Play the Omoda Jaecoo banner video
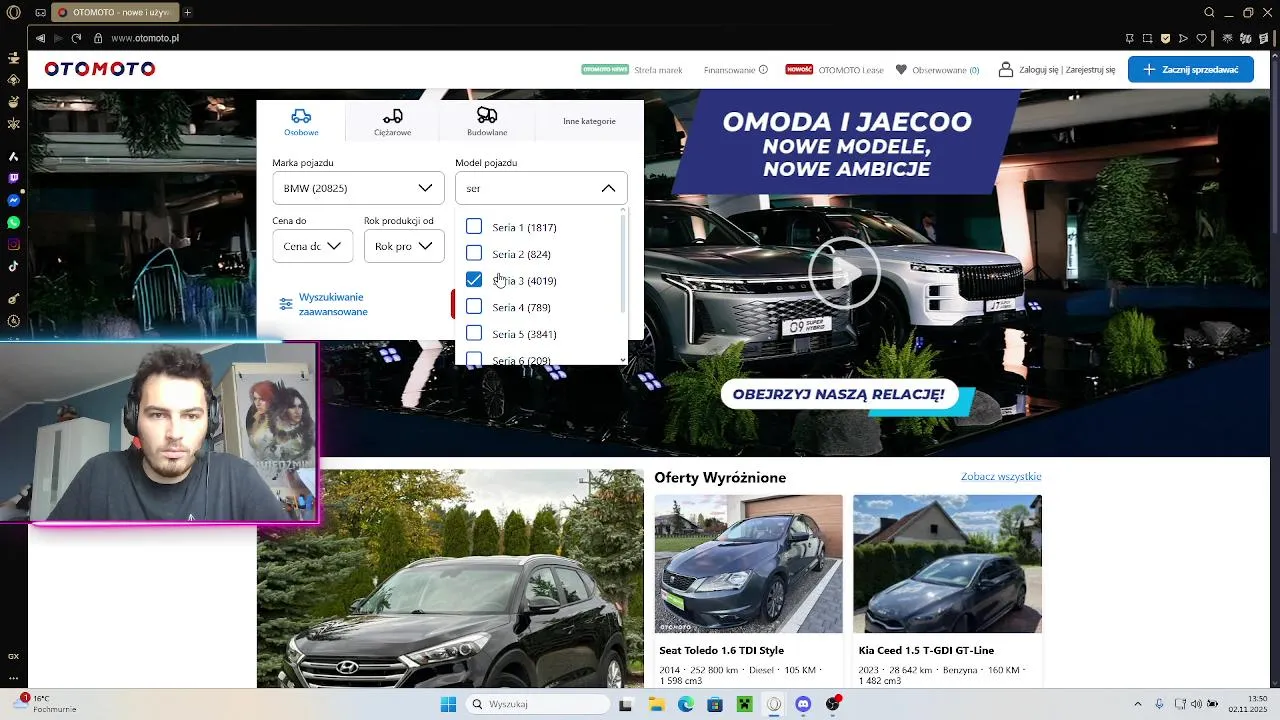Viewport: 1280px width, 720px height. (x=844, y=272)
